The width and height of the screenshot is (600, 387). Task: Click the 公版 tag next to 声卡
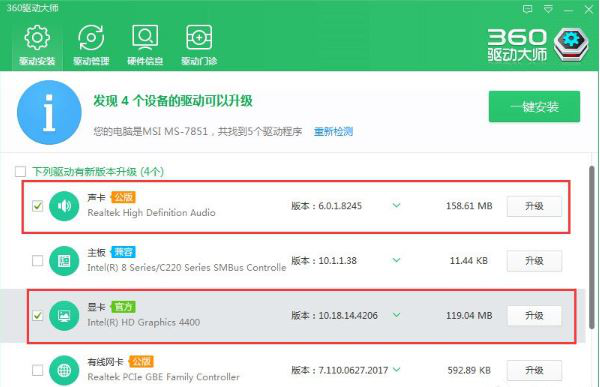123,197
